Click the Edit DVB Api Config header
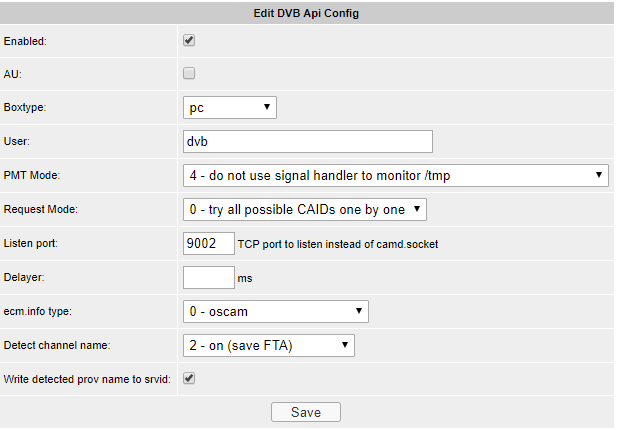This screenshot has height=430, width=617. click(x=308, y=13)
